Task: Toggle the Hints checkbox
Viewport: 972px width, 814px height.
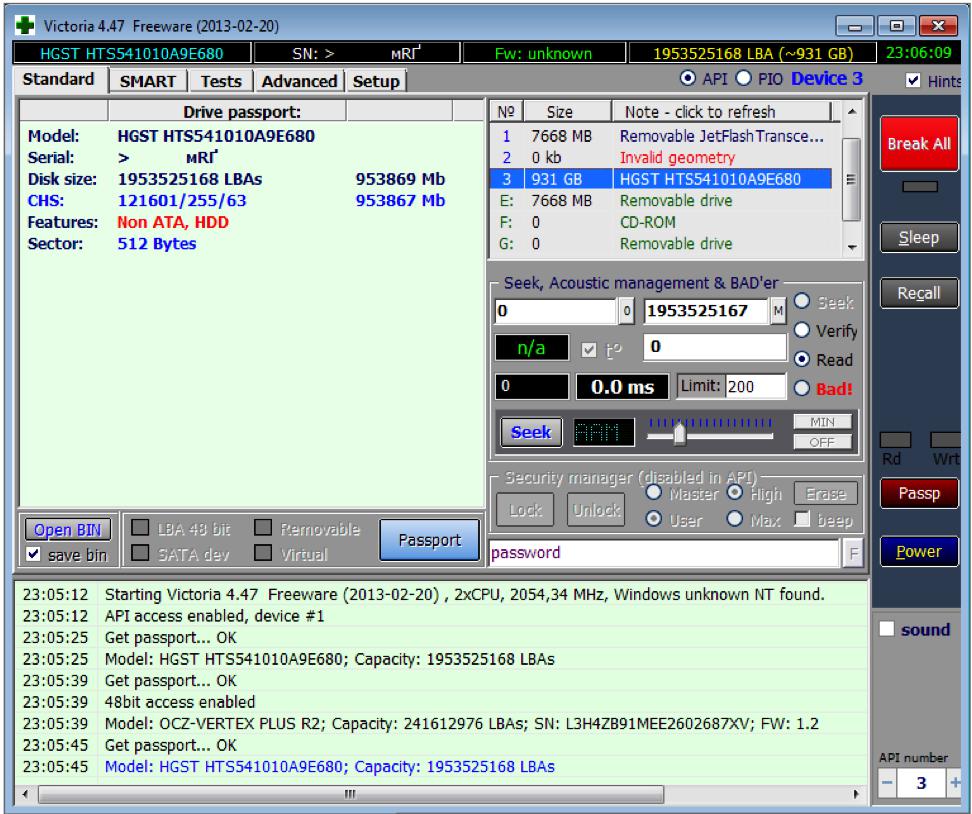Action: click(913, 81)
